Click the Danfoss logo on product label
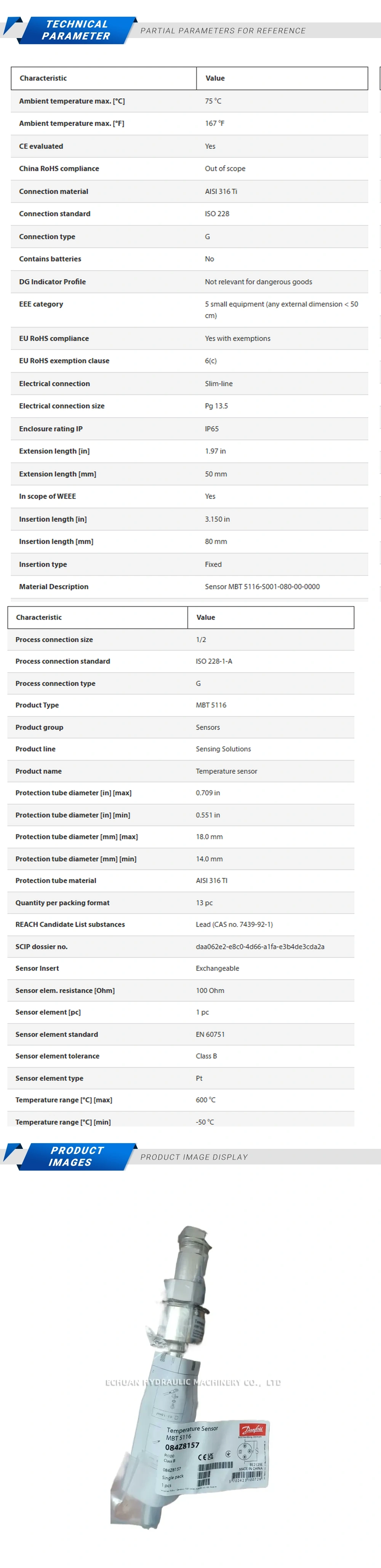The width and height of the screenshot is (381, 1568). (x=252, y=1430)
